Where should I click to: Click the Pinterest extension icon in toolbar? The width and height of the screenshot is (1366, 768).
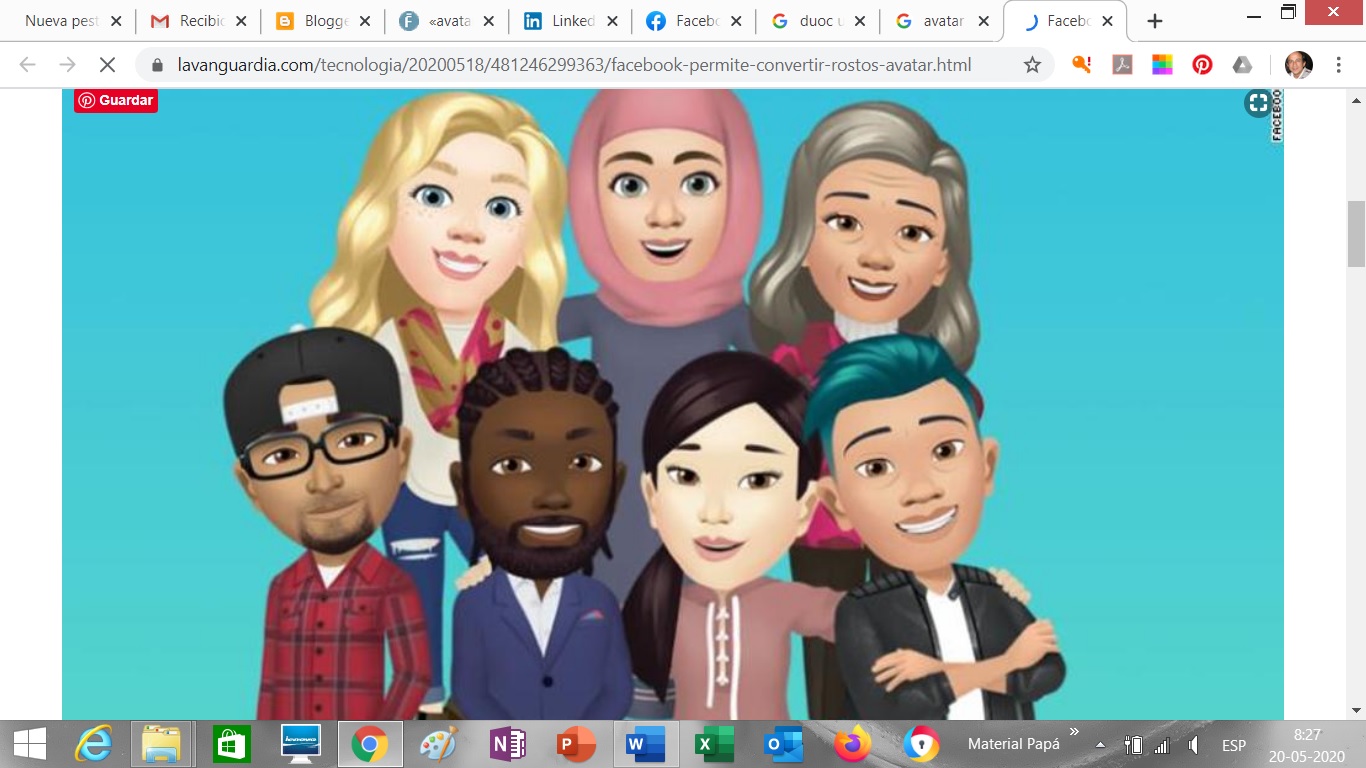[1202, 65]
